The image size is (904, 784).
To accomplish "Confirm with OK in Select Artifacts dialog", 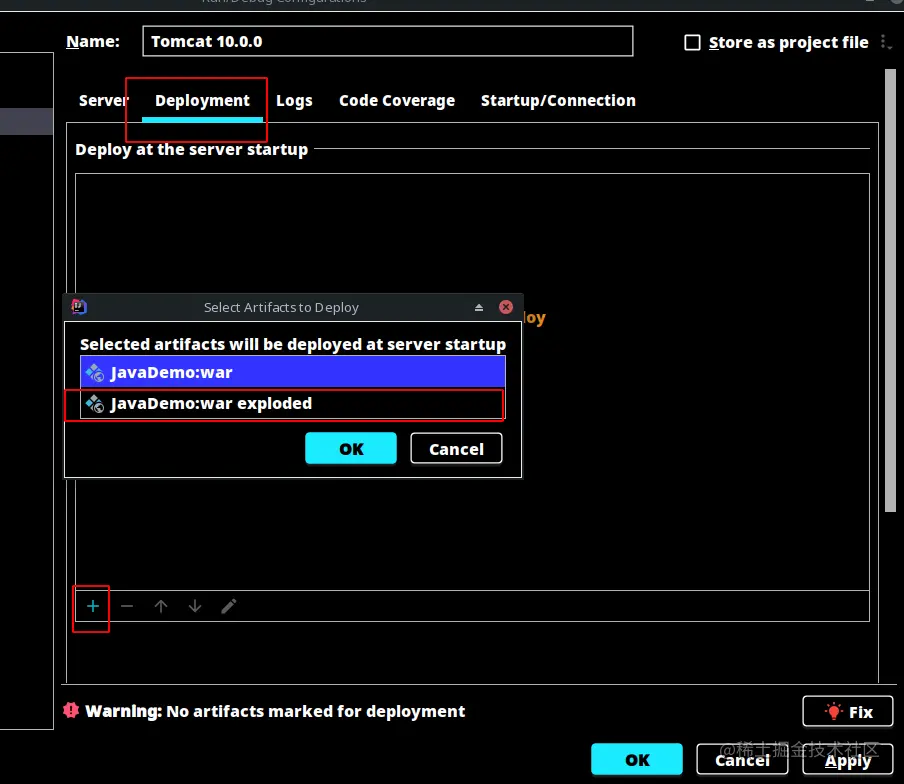I will click(351, 448).
